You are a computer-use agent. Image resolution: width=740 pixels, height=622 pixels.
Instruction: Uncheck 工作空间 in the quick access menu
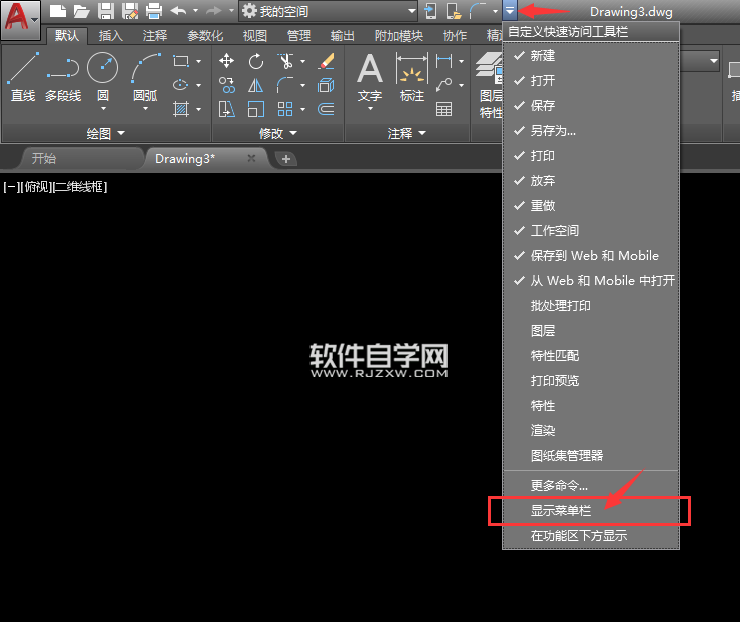[x=591, y=231]
